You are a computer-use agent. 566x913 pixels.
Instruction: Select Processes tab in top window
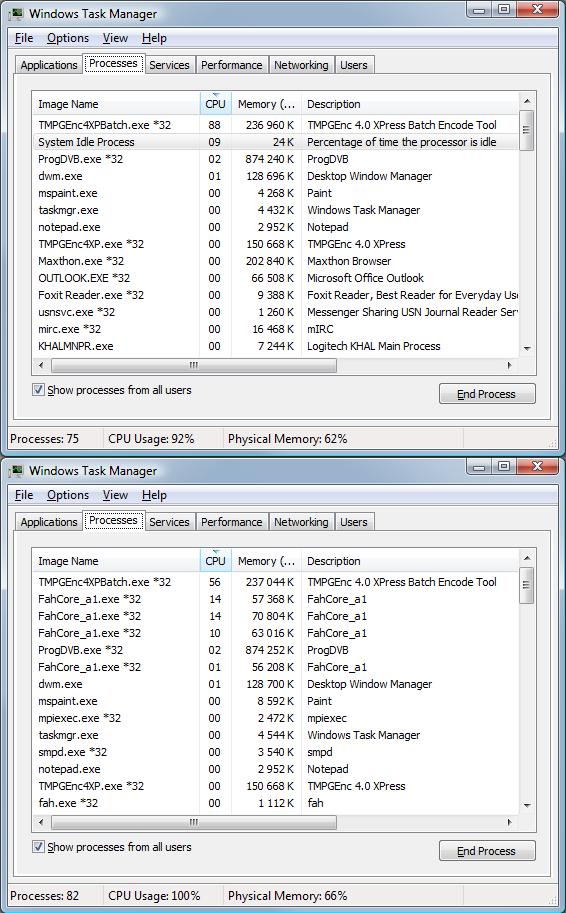[x=114, y=63]
